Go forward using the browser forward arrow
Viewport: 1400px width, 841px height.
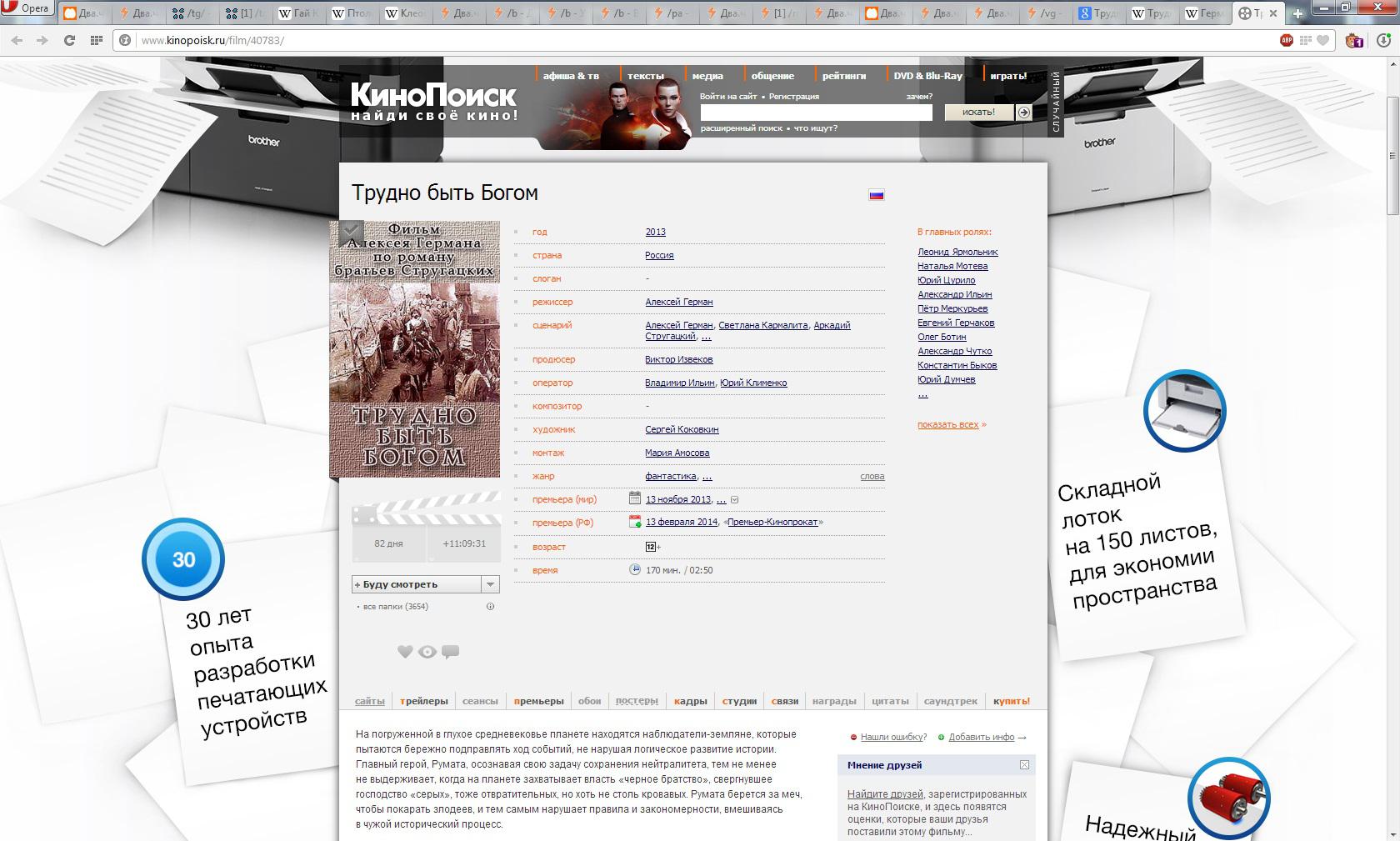click(x=40, y=40)
